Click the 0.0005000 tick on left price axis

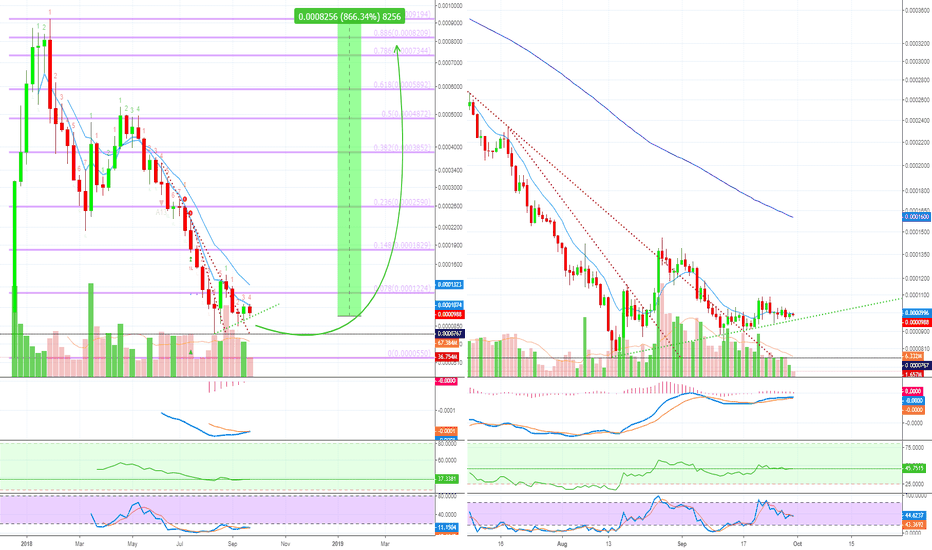(x=449, y=115)
